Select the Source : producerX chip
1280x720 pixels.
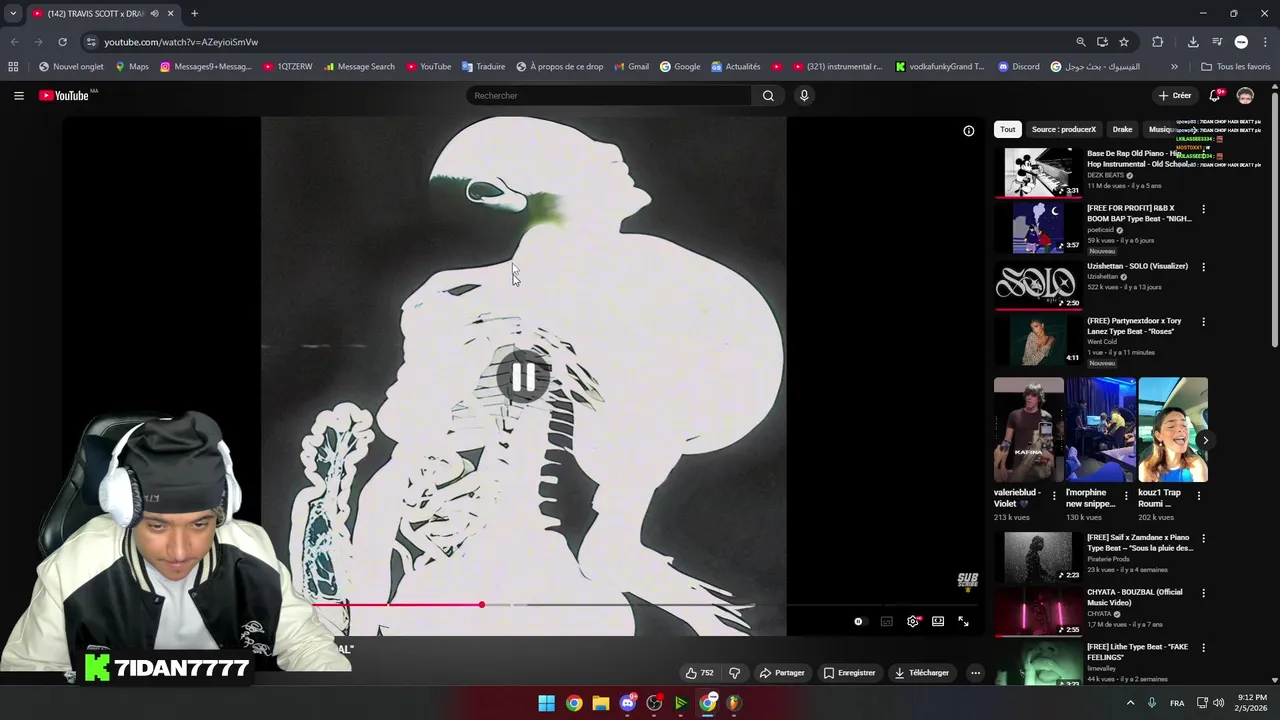tap(1064, 129)
